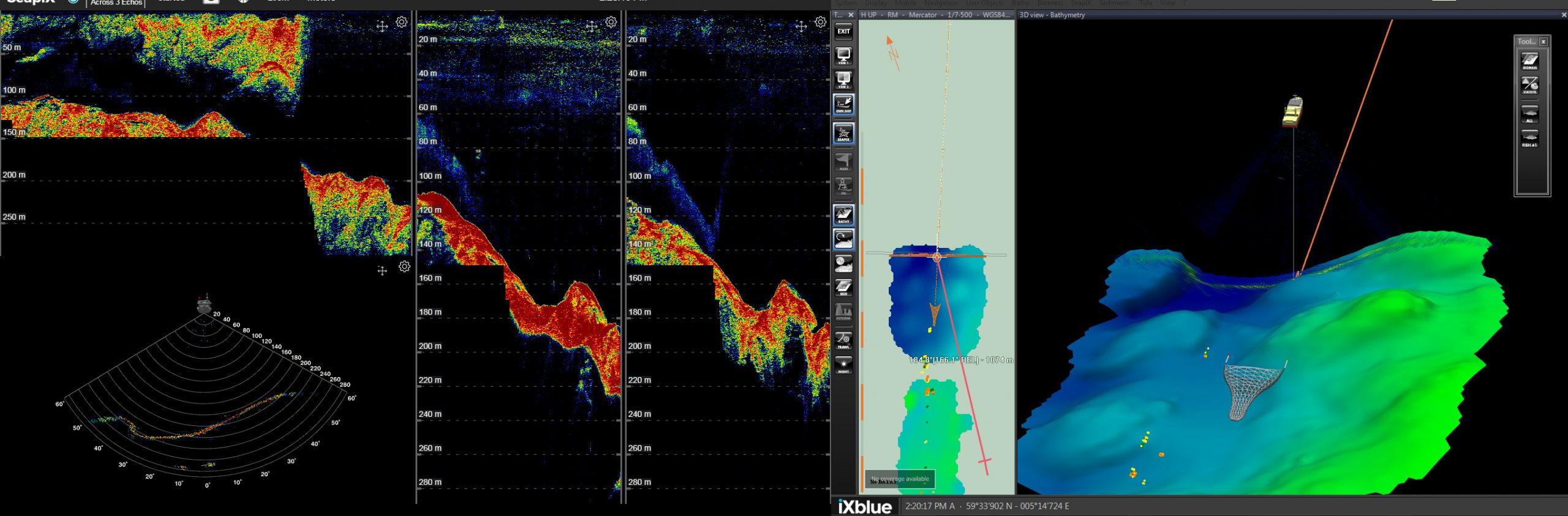Viewport: 1568px width, 516px height.
Task: Select the seabed disc tool below the Bathy group
Action: pyautogui.click(x=843, y=264)
